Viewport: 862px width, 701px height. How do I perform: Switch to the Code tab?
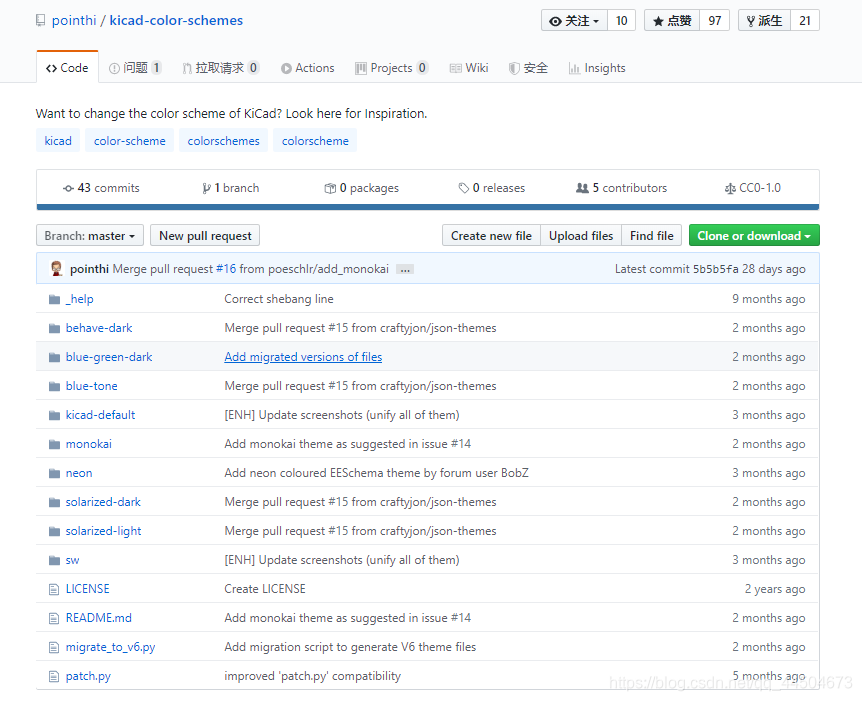(67, 68)
